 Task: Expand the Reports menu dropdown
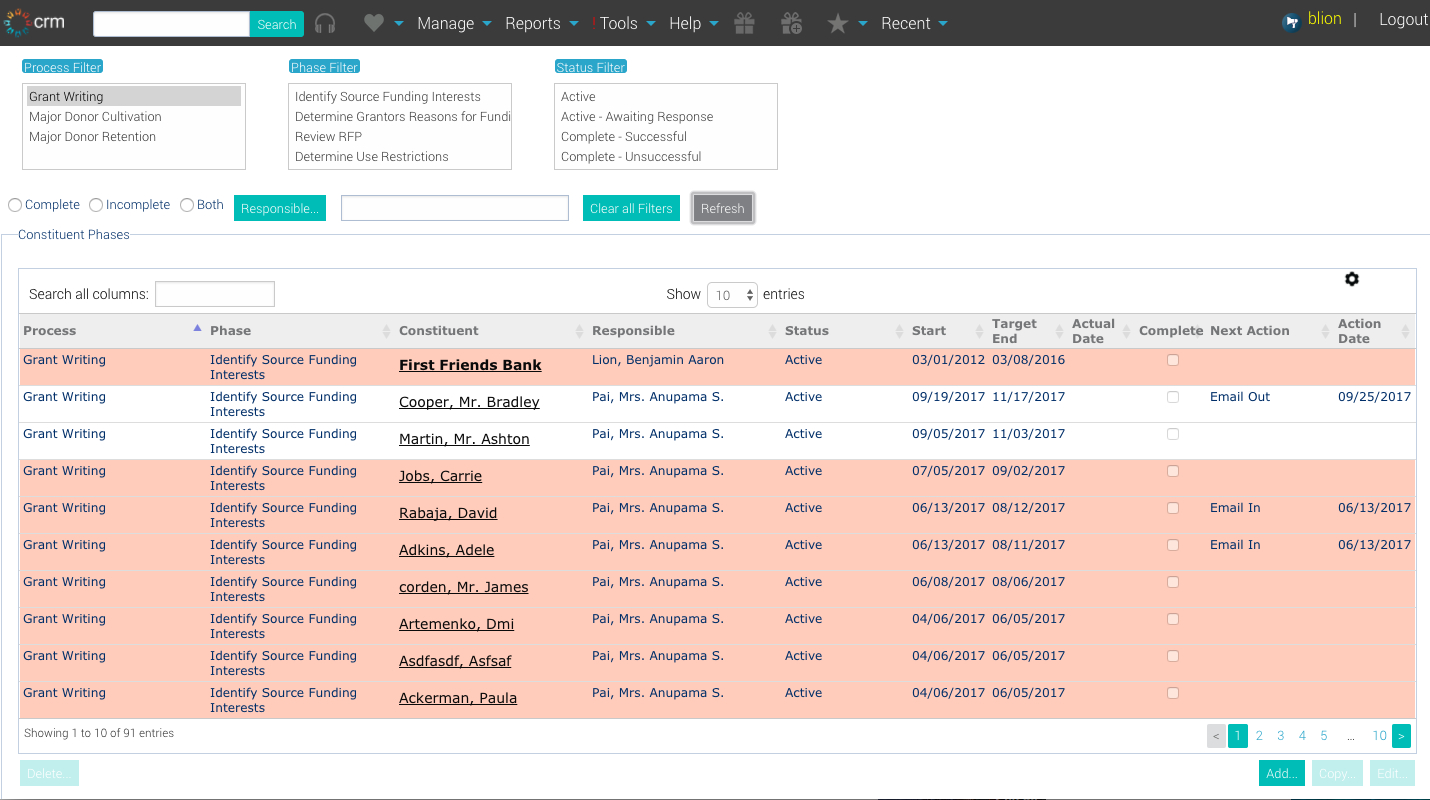coord(541,23)
